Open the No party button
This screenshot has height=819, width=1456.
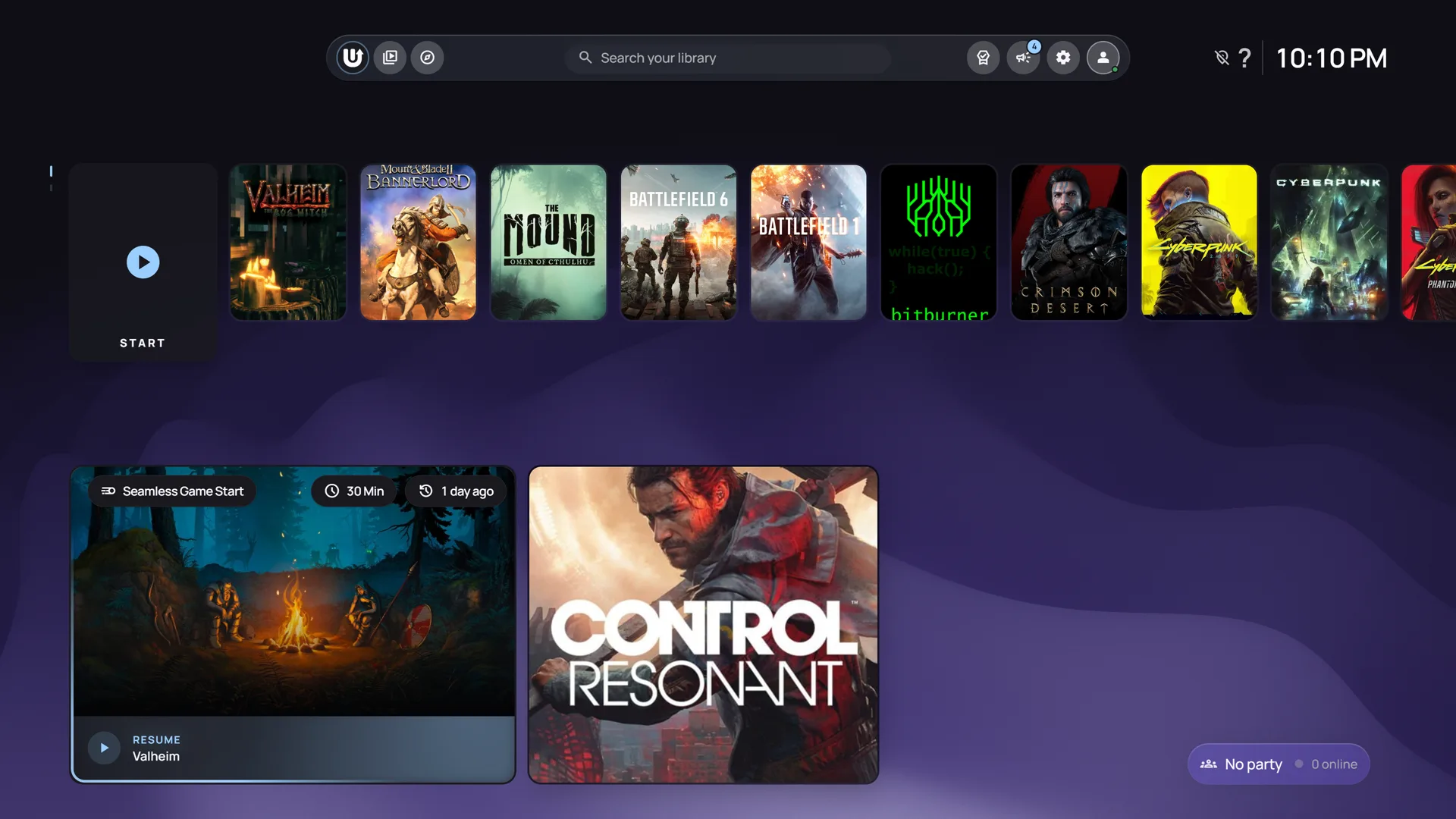[x=1279, y=764]
